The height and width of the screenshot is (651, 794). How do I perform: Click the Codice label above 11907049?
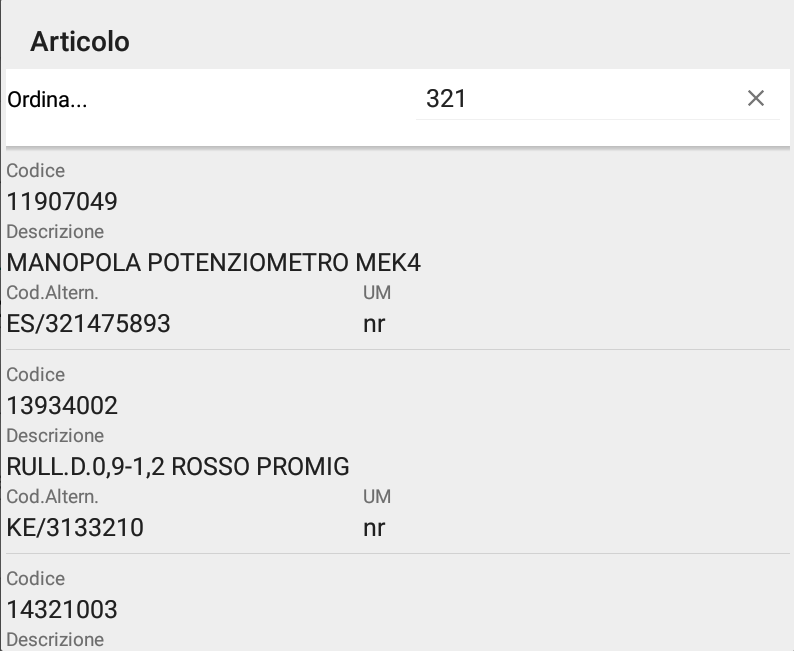point(35,171)
